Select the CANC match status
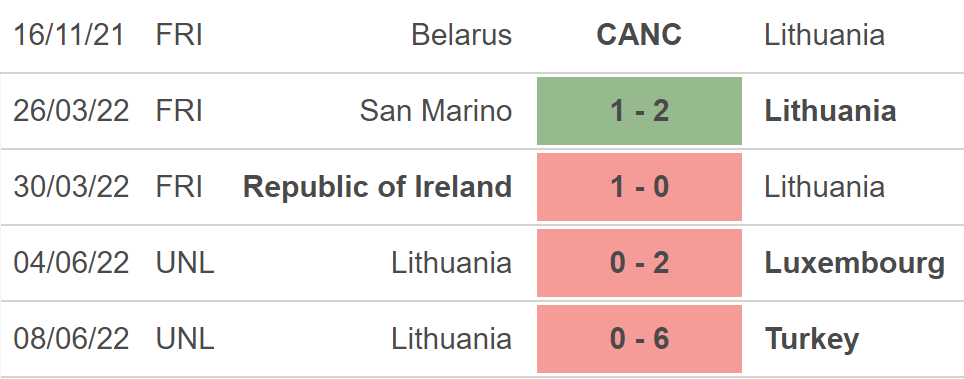Image resolution: width=964 pixels, height=379 pixels. coord(639,35)
